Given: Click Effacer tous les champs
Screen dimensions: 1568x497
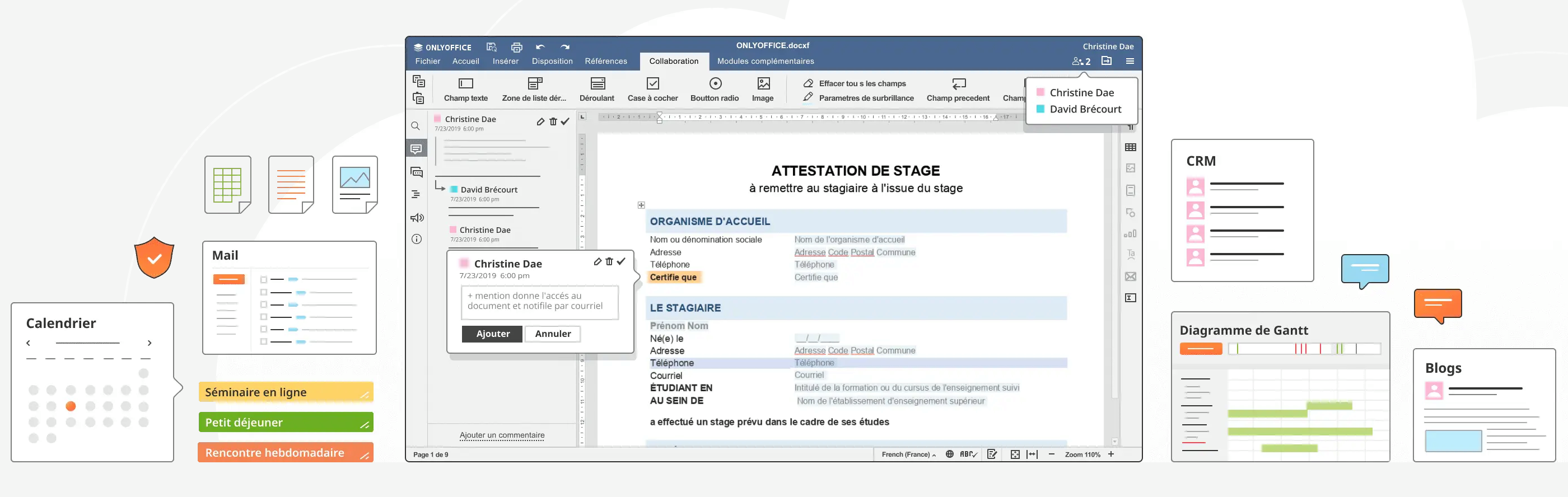Looking at the screenshot, I should (x=854, y=83).
